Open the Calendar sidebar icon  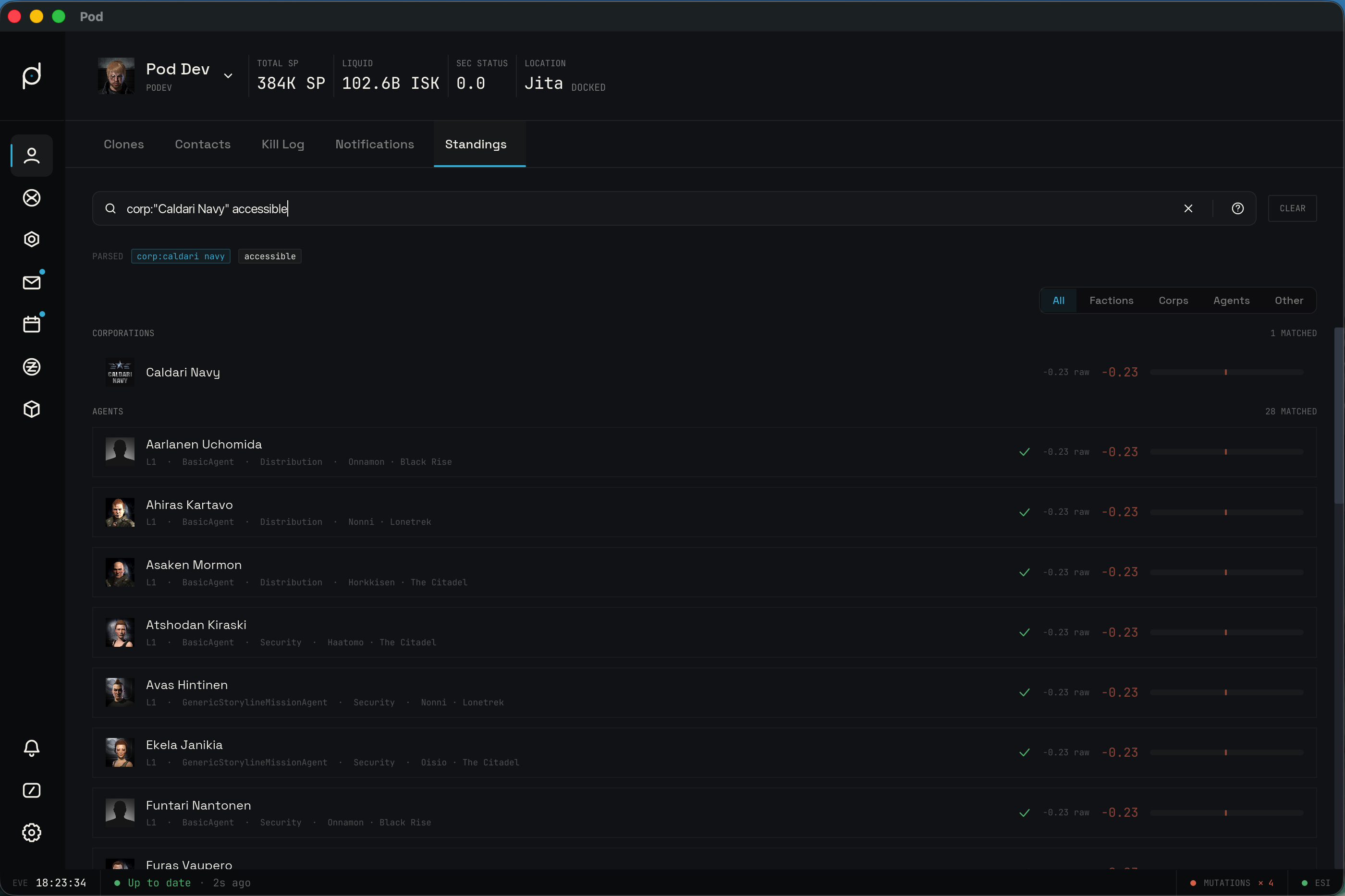[31, 324]
